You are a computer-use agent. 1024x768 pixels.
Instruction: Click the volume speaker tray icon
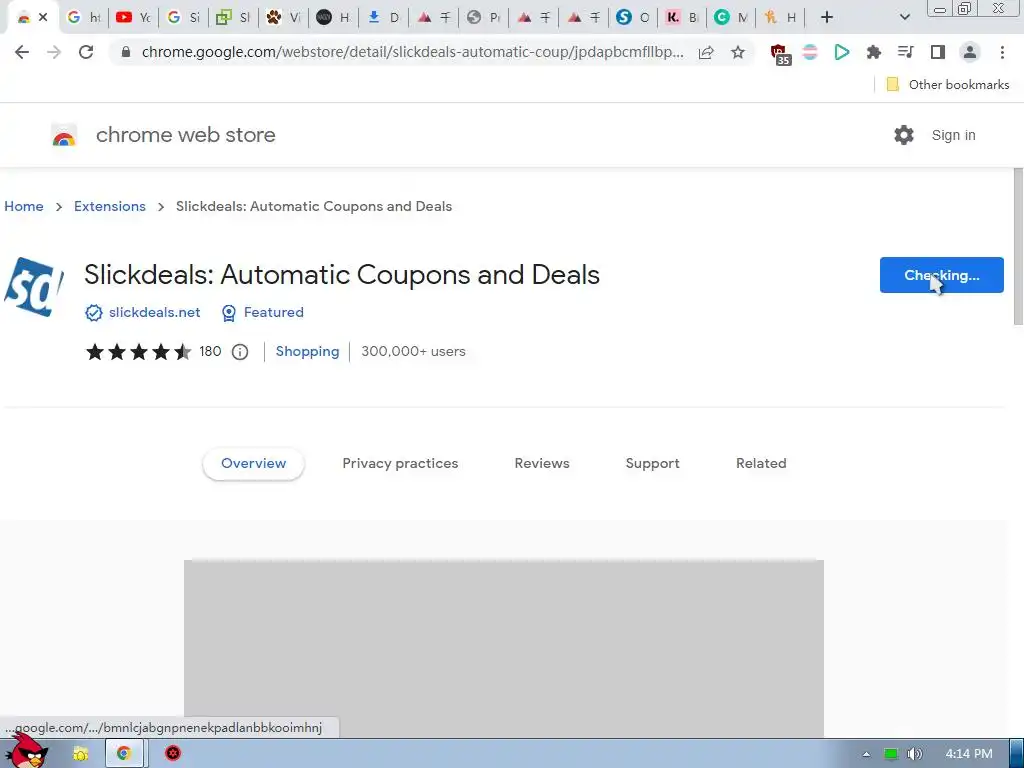[915, 754]
